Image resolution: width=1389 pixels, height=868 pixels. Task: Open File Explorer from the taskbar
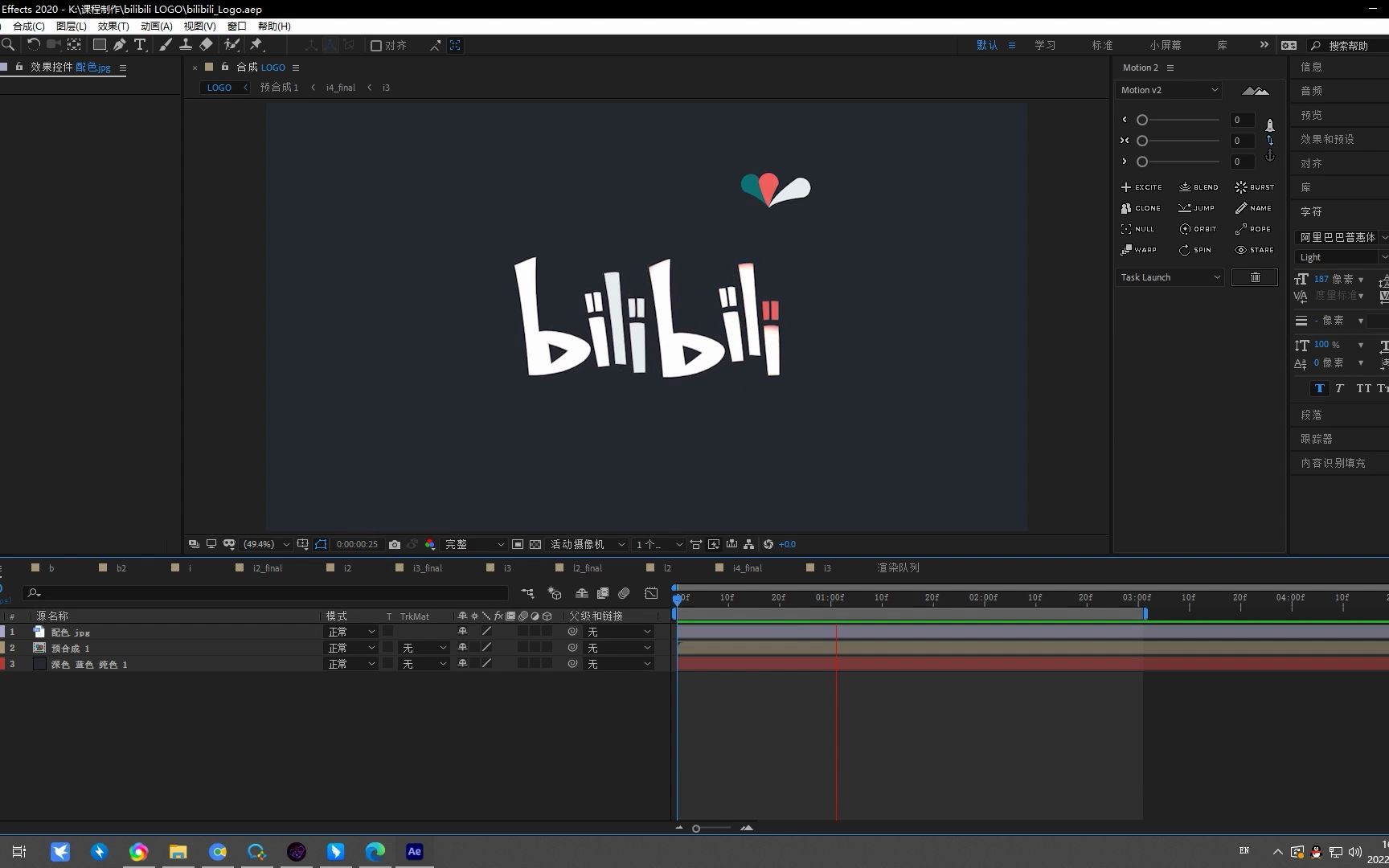pyautogui.click(x=178, y=851)
